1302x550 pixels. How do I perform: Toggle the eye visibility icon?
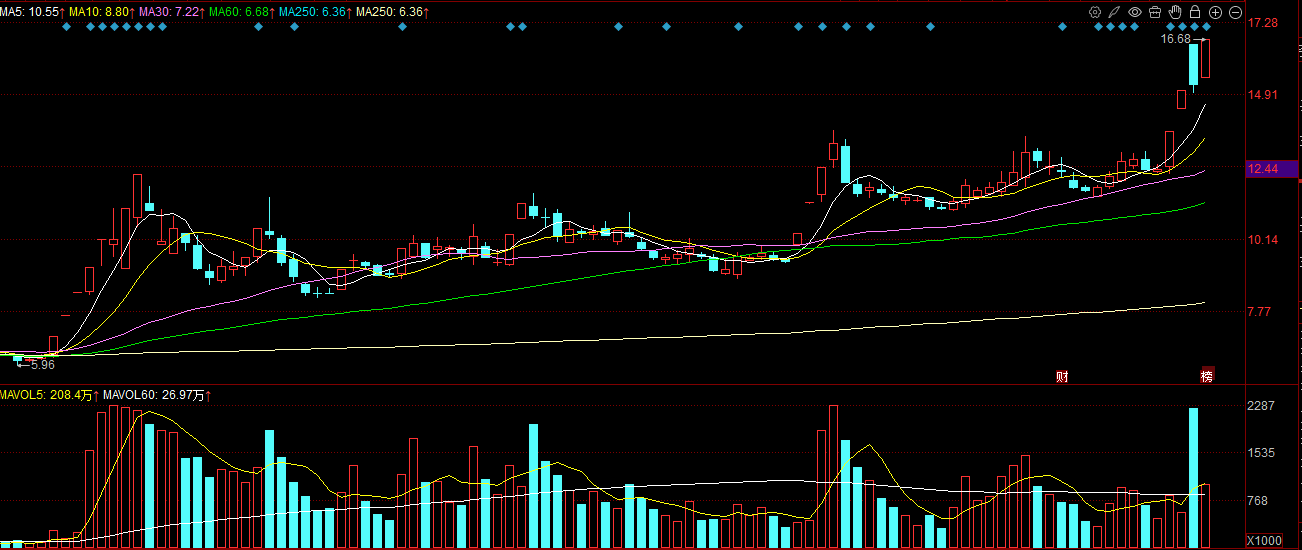[1135, 12]
